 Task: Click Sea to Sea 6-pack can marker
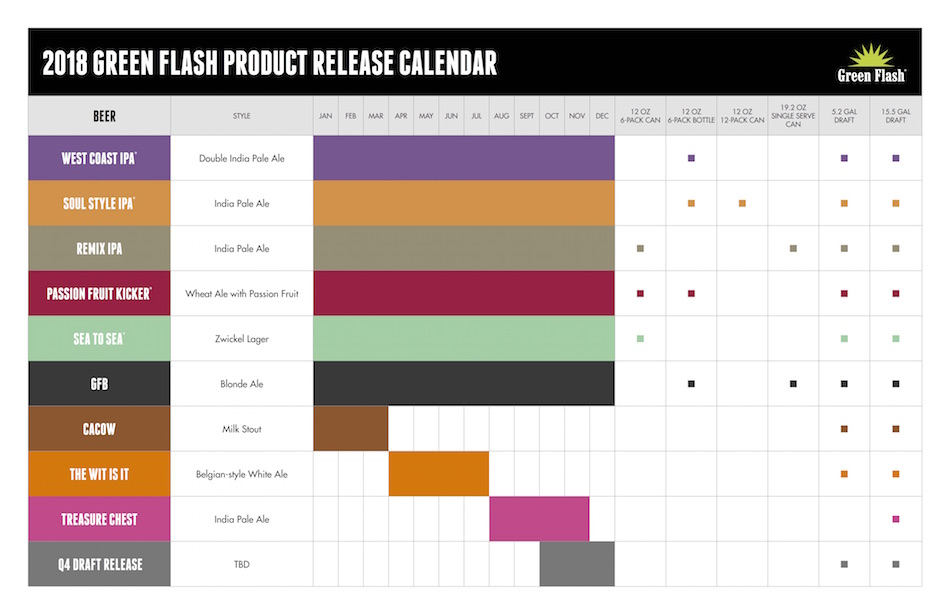coord(640,339)
